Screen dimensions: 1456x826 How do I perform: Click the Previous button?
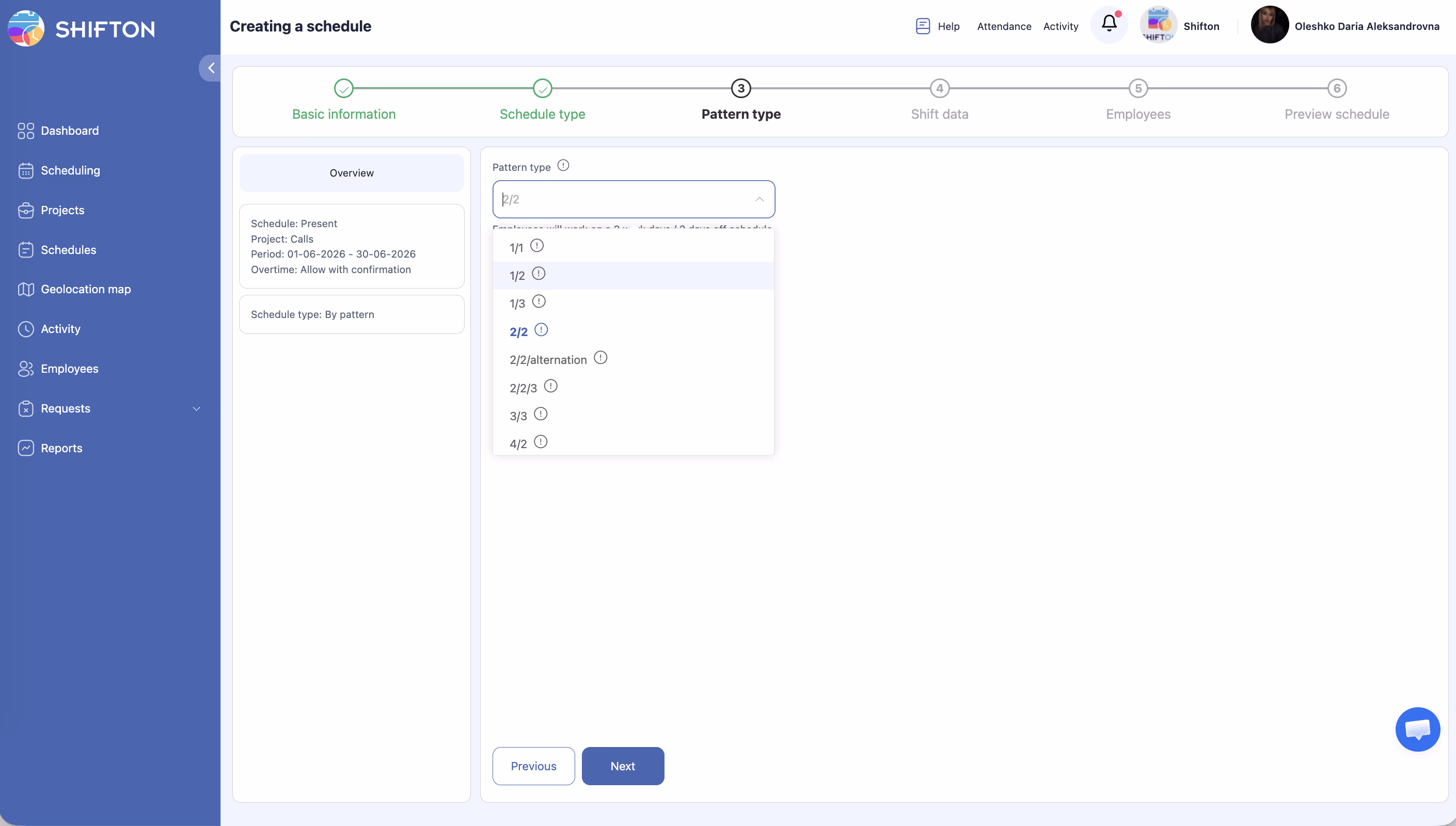[x=533, y=766]
